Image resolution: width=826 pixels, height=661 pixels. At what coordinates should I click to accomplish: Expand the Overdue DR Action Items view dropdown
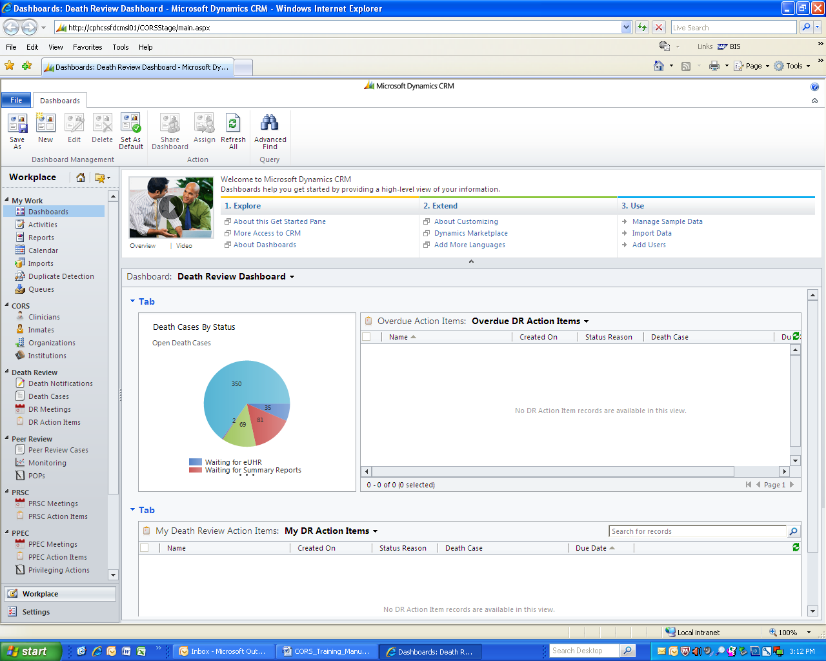(x=586, y=322)
